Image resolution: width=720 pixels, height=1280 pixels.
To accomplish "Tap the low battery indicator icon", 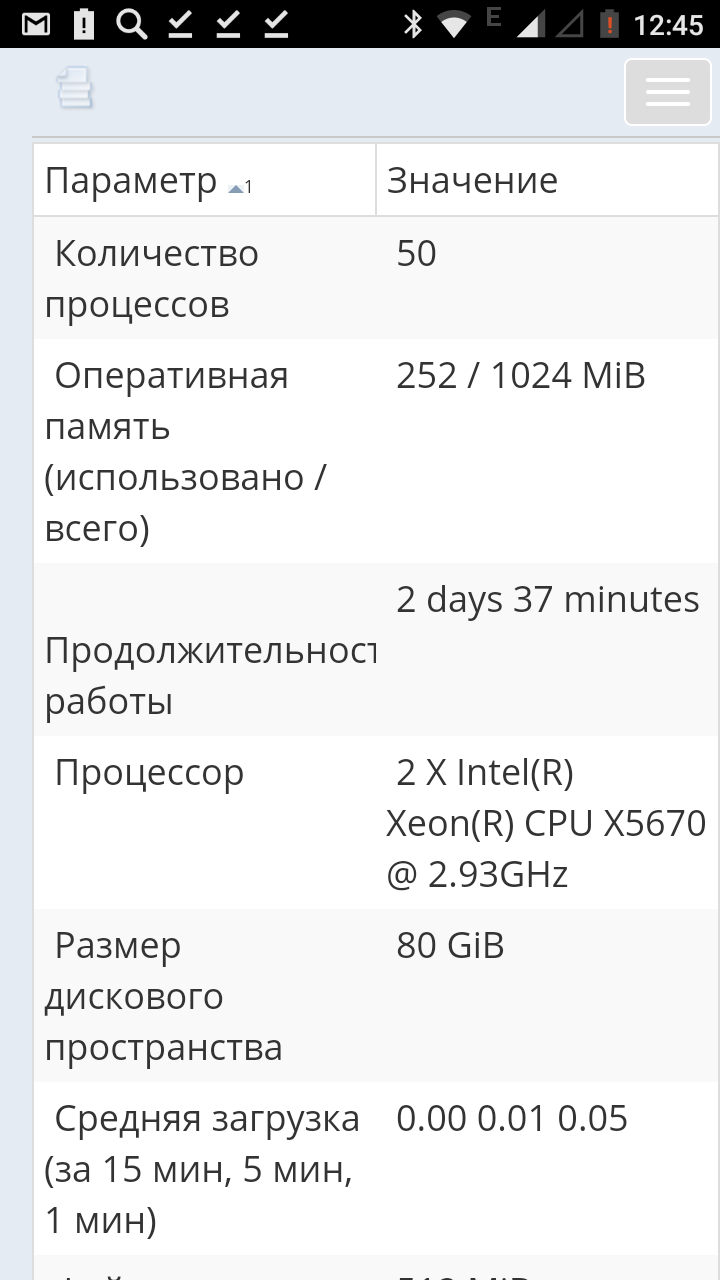I will click(608, 24).
